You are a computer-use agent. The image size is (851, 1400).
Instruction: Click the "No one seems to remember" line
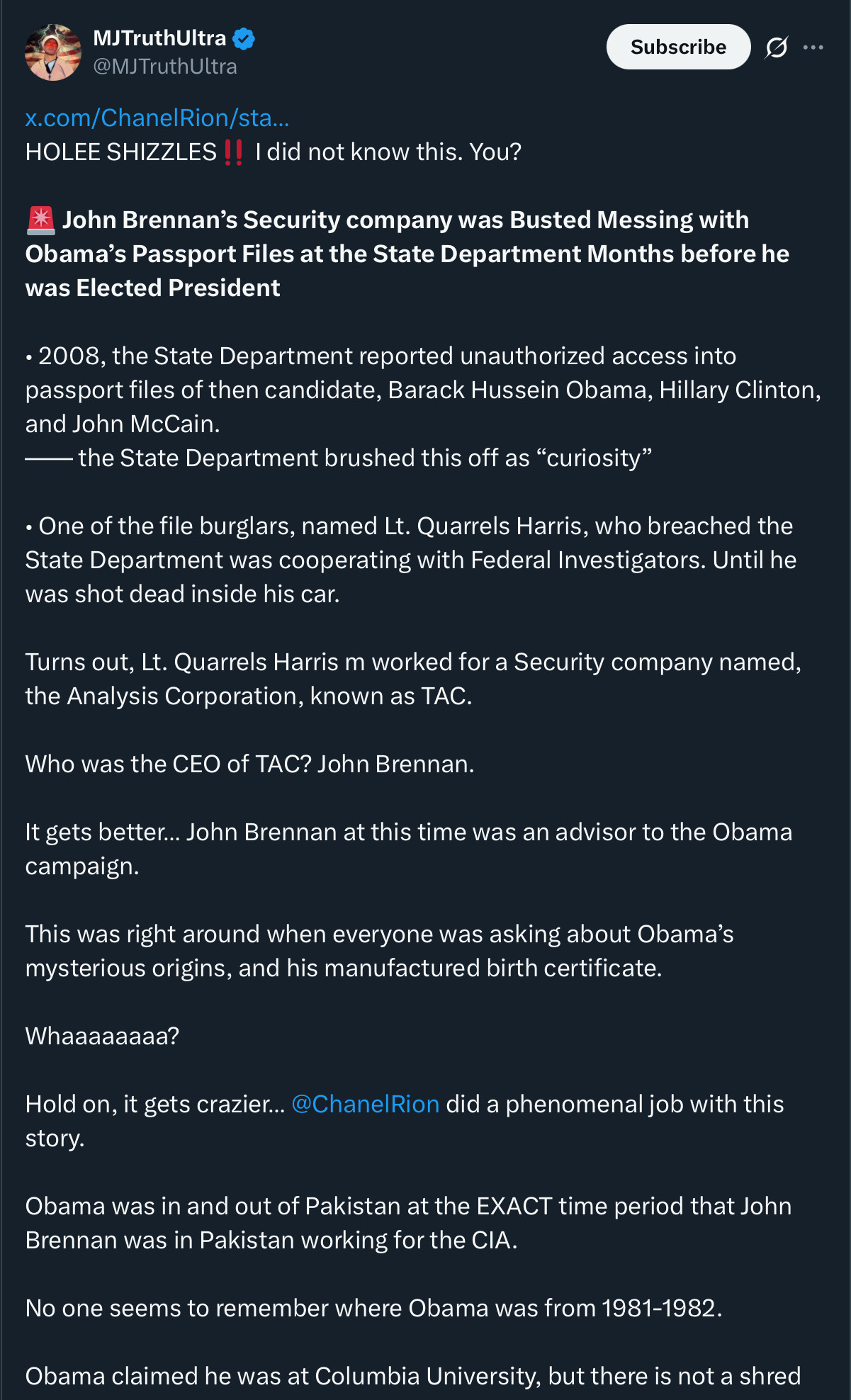pos(373,1308)
